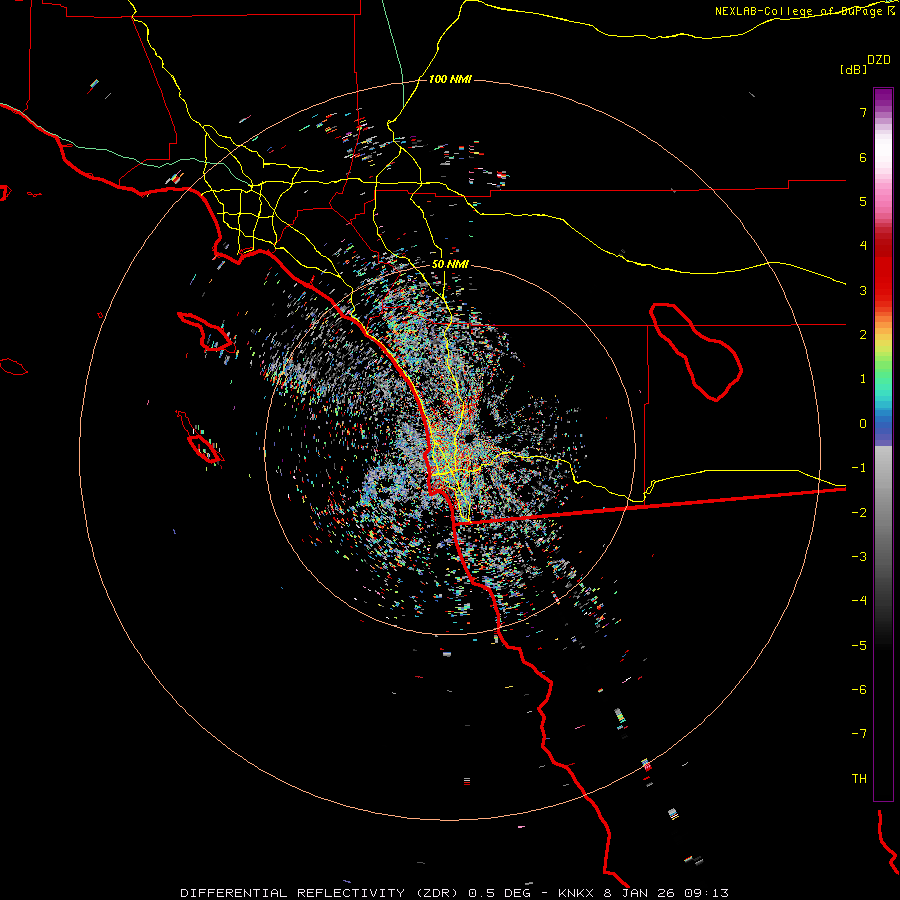Click the positive 1 scale label
The width and height of the screenshot is (900, 900).
863,379
